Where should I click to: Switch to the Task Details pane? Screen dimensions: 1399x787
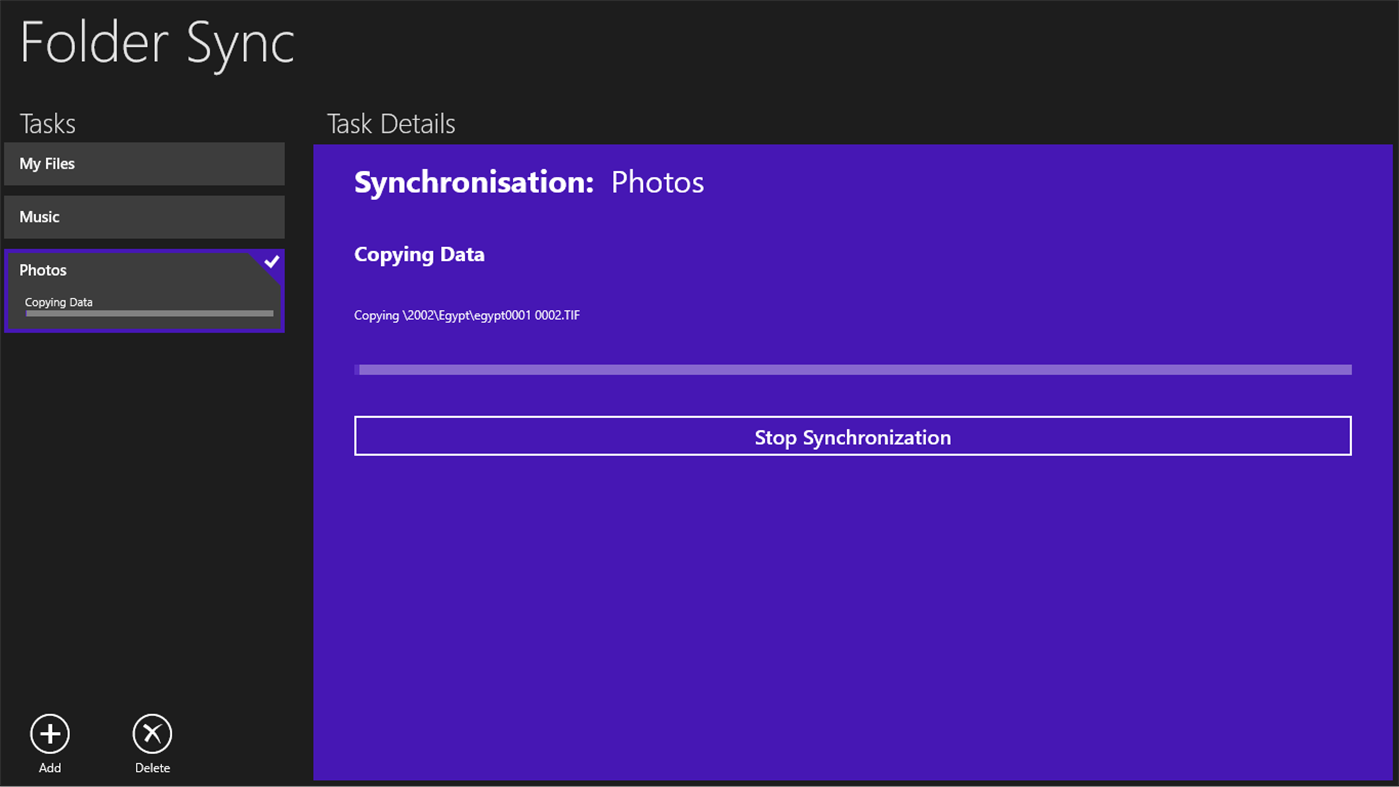pyautogui.click(x=390, y=123)
